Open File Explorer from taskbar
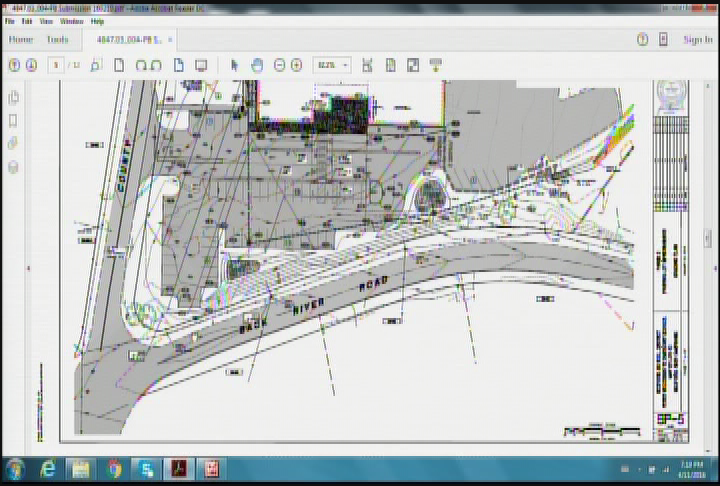The width and height of the screenshot is (720, 486). pos(81,469)
